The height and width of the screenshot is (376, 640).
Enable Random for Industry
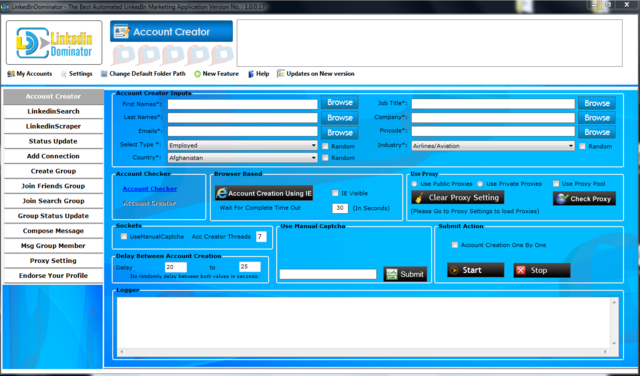click(582, 146)
